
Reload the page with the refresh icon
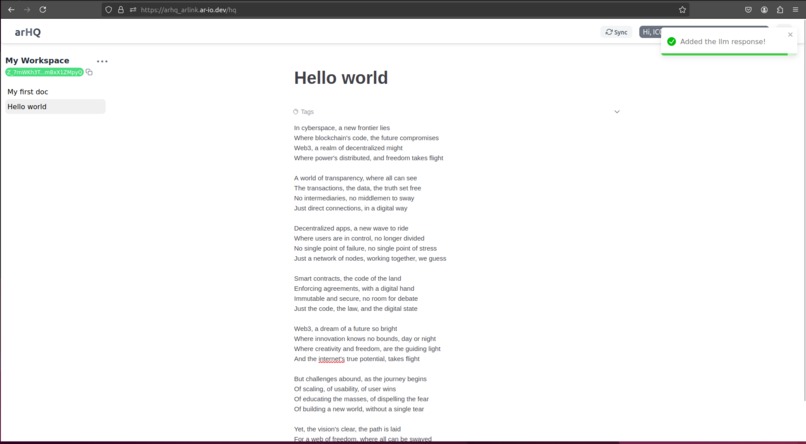click(x=43, y=9)
